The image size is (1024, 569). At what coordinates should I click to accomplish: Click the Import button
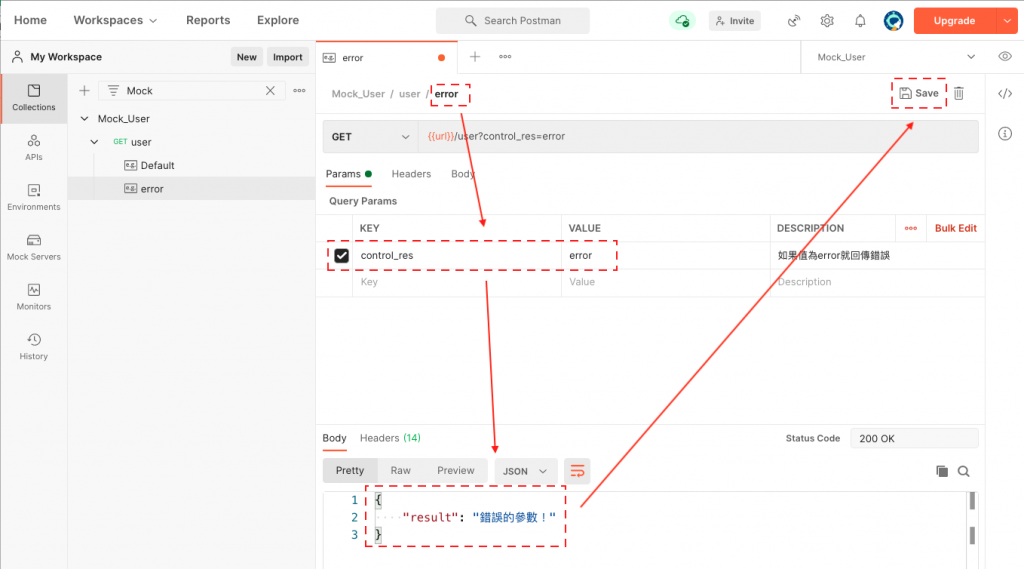[287, 57]
